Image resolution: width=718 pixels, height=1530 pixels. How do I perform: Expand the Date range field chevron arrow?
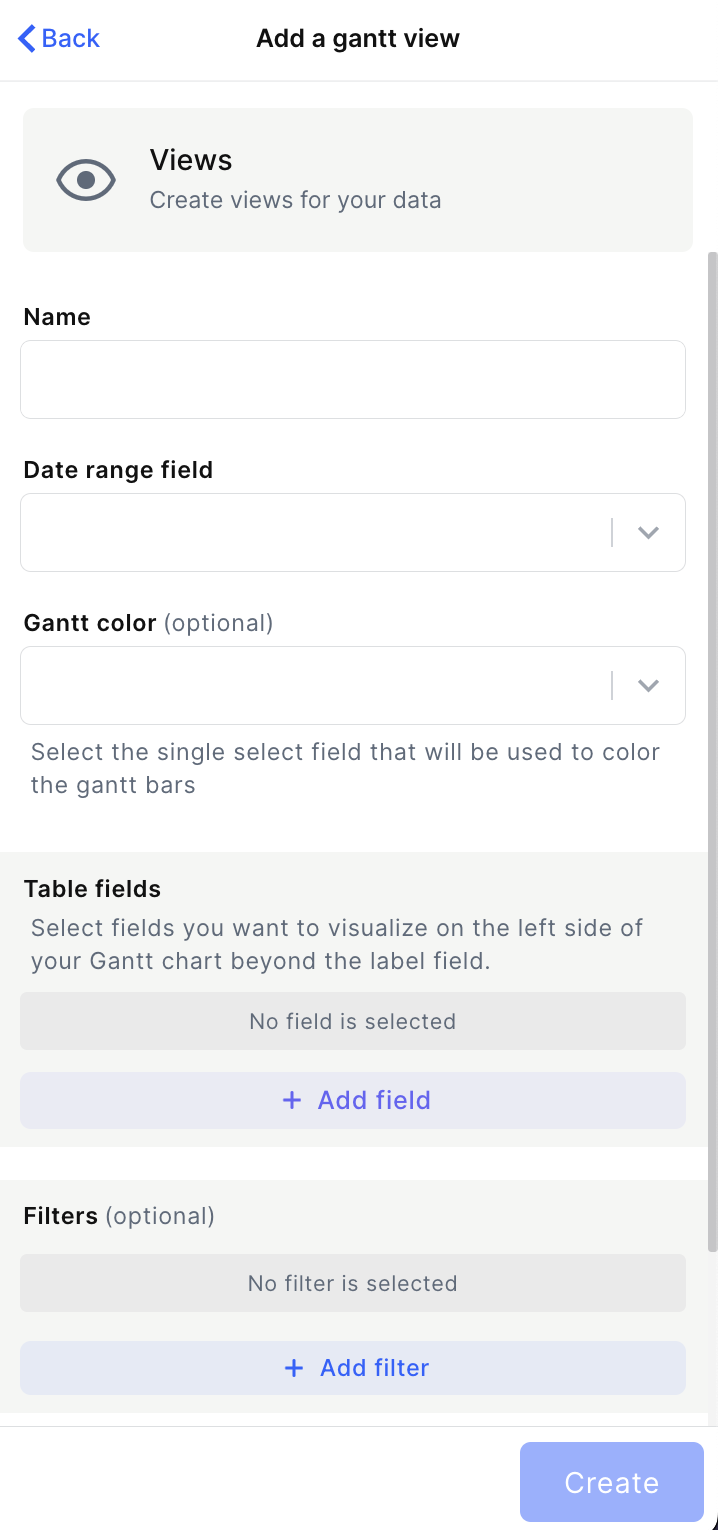click(648, 533)
